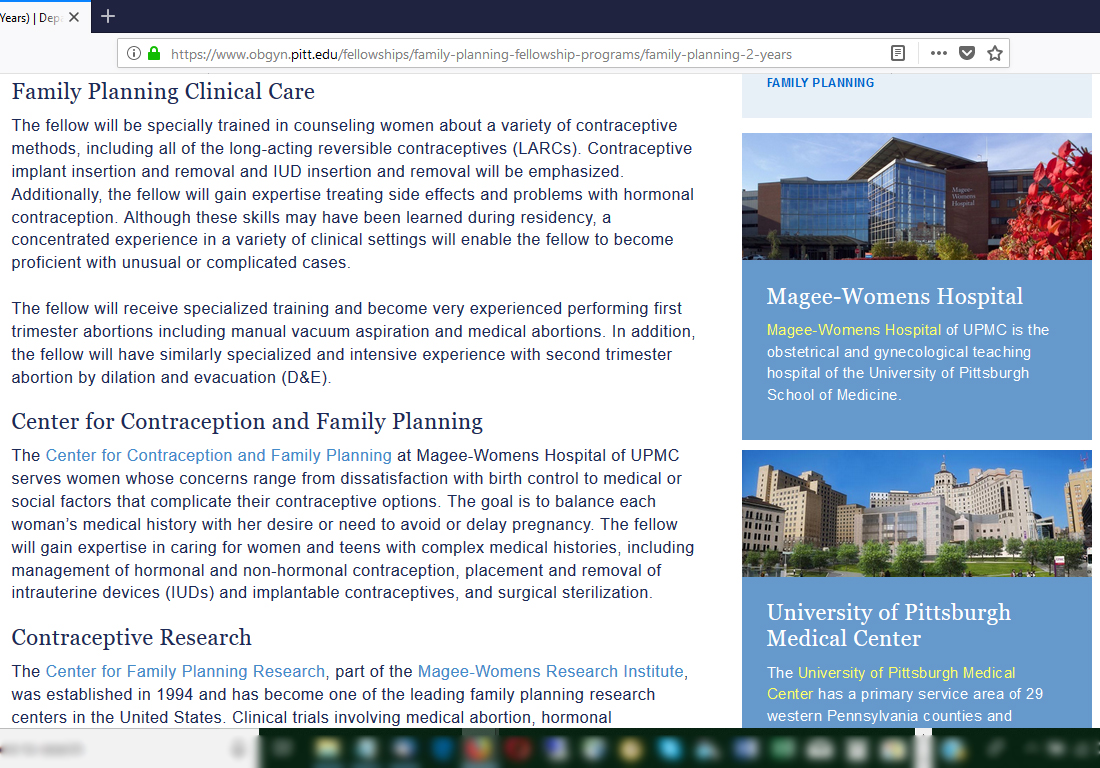Viewport: 1100px width, 768px height.
Task: Click the 'Center for Contraception and Family Planning' section heading
Action: 247,422
